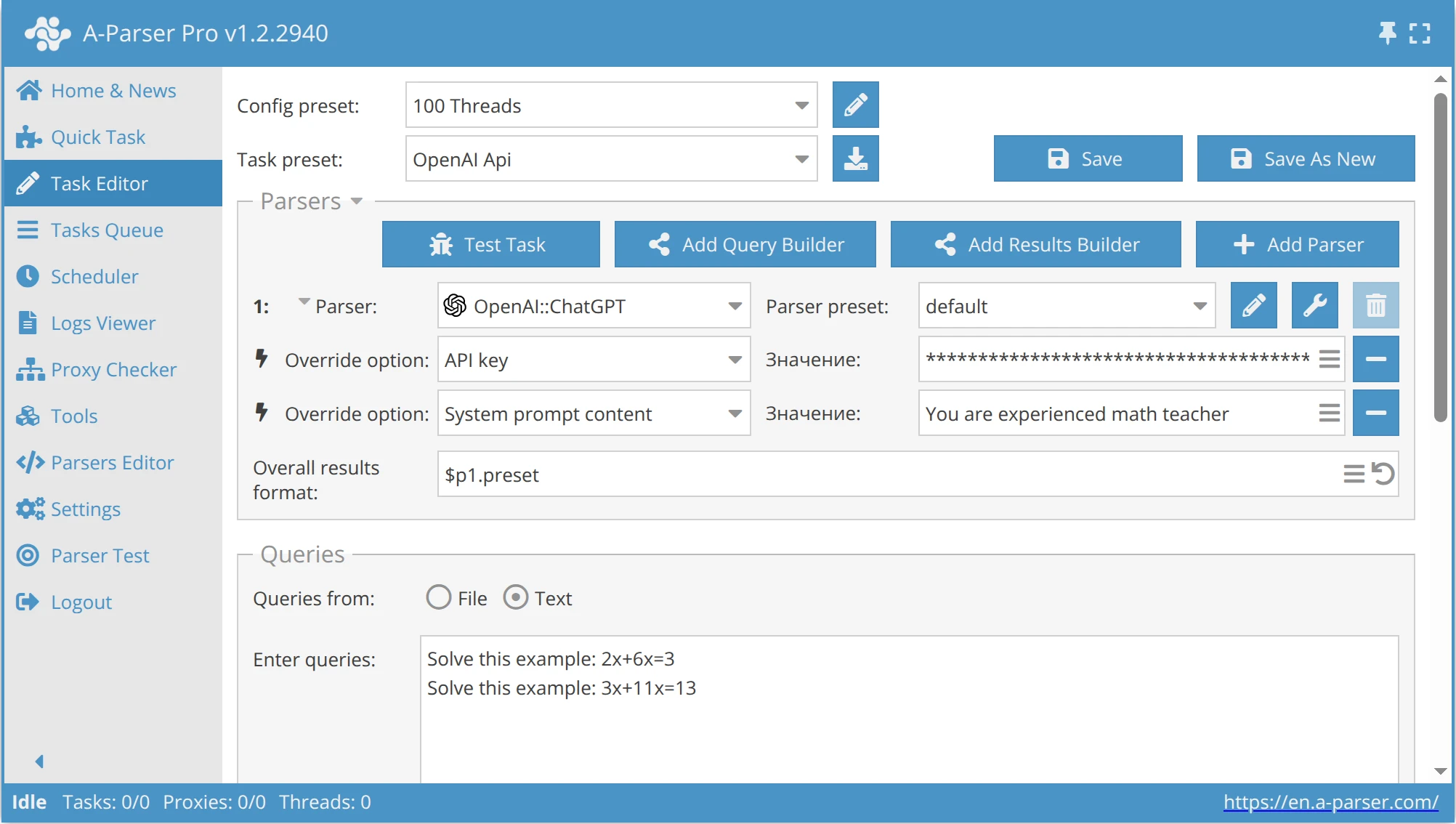Edit the default parser preset

(1254, 305)
